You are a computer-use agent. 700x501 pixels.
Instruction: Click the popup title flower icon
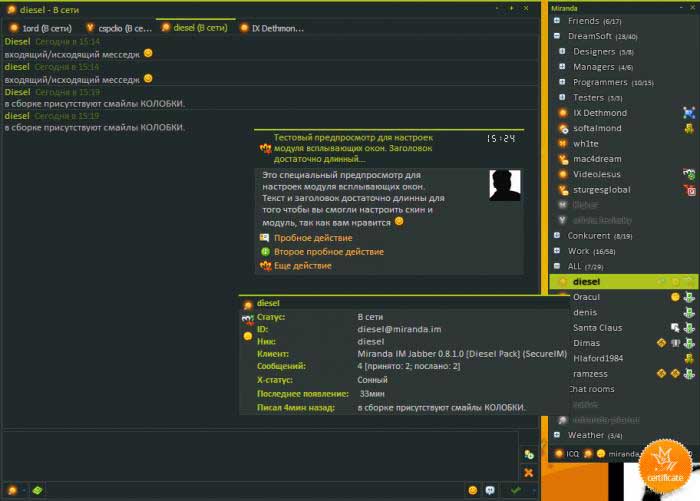pyautogui.click(x=265, y=148)
